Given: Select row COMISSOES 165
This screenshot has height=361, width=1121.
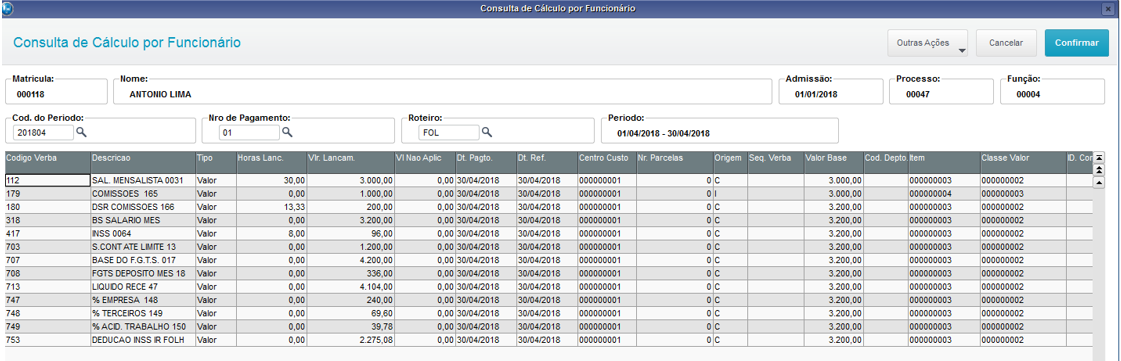Looking at the screenshot, I should pyautogui.click(x=548, y=194).
